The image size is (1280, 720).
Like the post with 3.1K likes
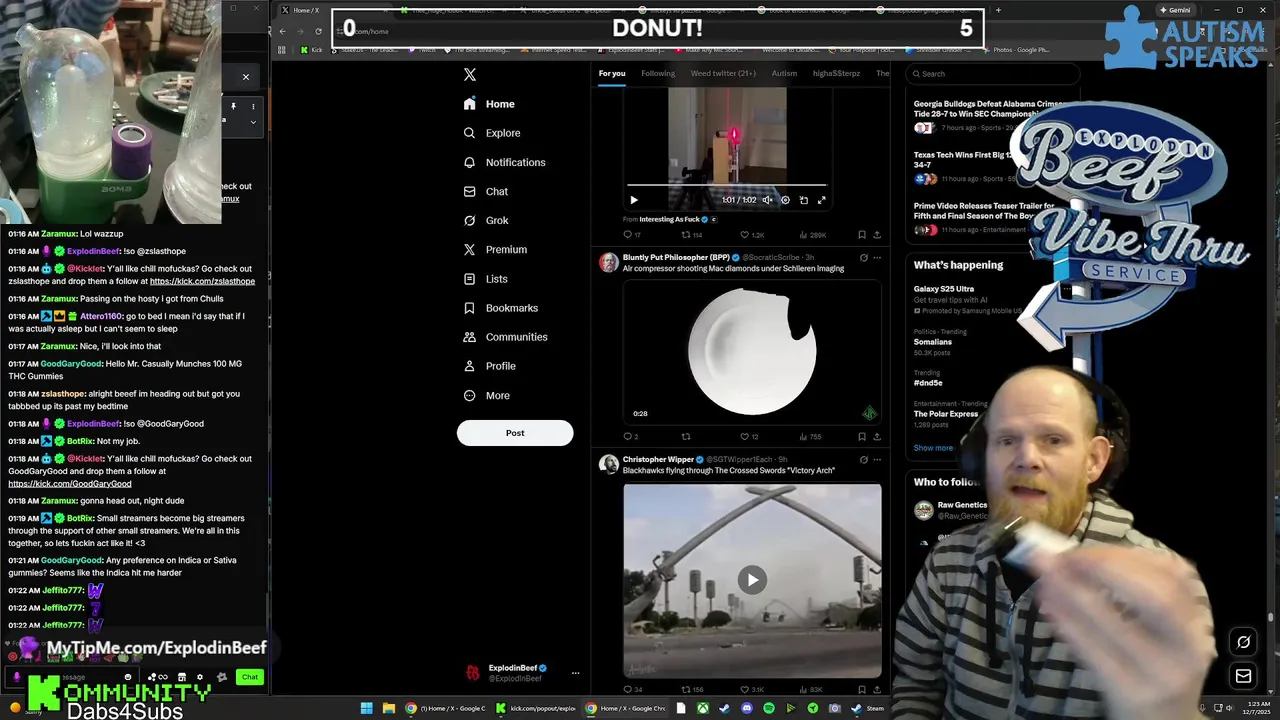[752, 689]
